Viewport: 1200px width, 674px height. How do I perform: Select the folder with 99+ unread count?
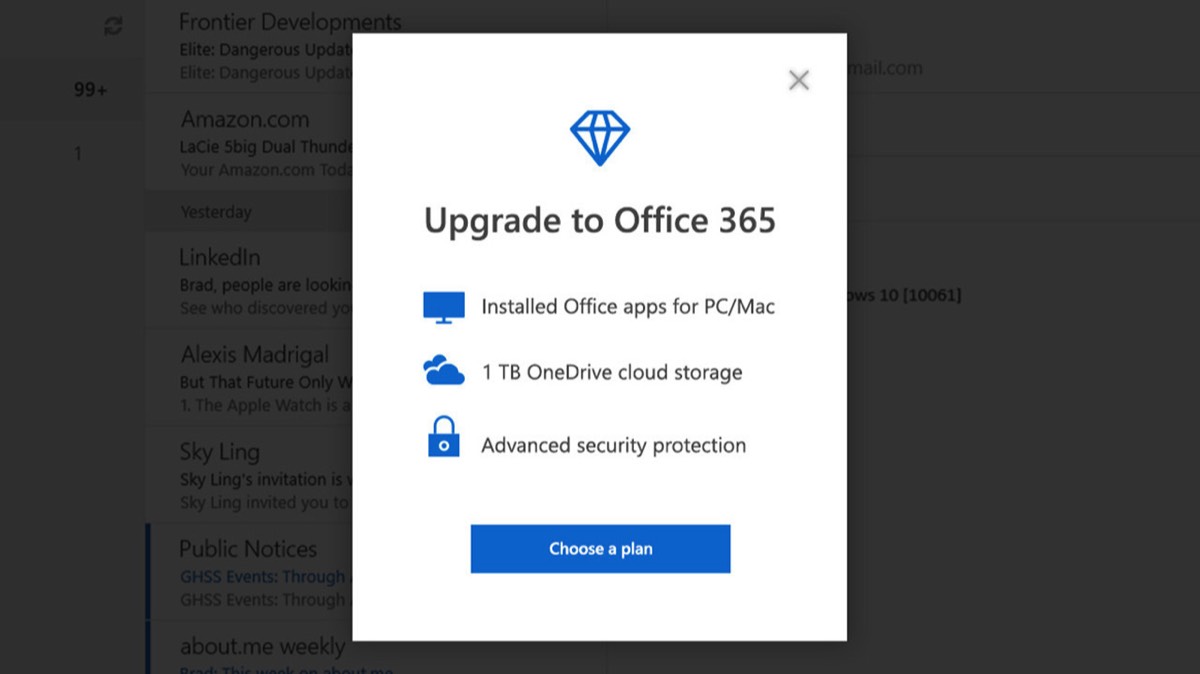click(x=90, y=90)
